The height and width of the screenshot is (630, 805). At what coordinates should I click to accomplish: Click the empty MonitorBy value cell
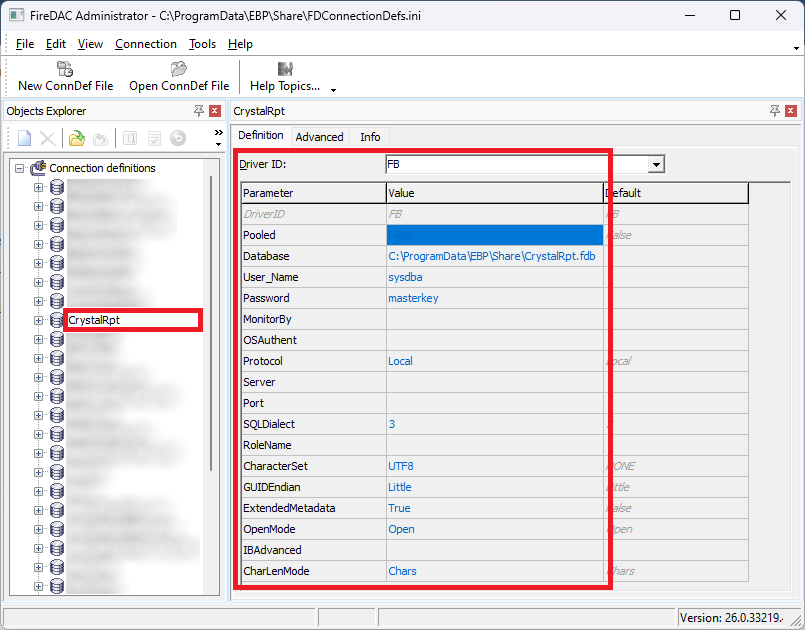(495, 319)
